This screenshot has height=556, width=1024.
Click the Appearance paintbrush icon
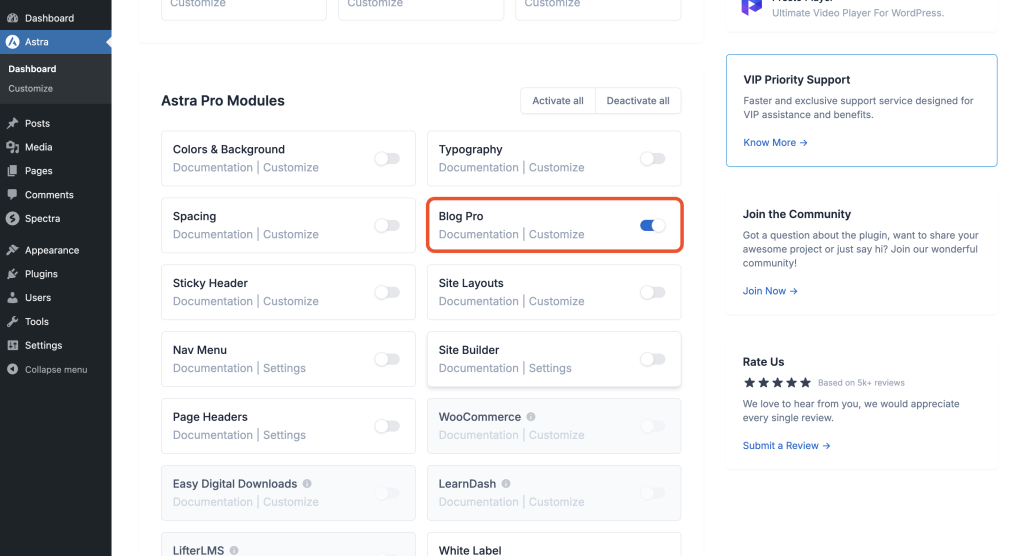[12, 250]
